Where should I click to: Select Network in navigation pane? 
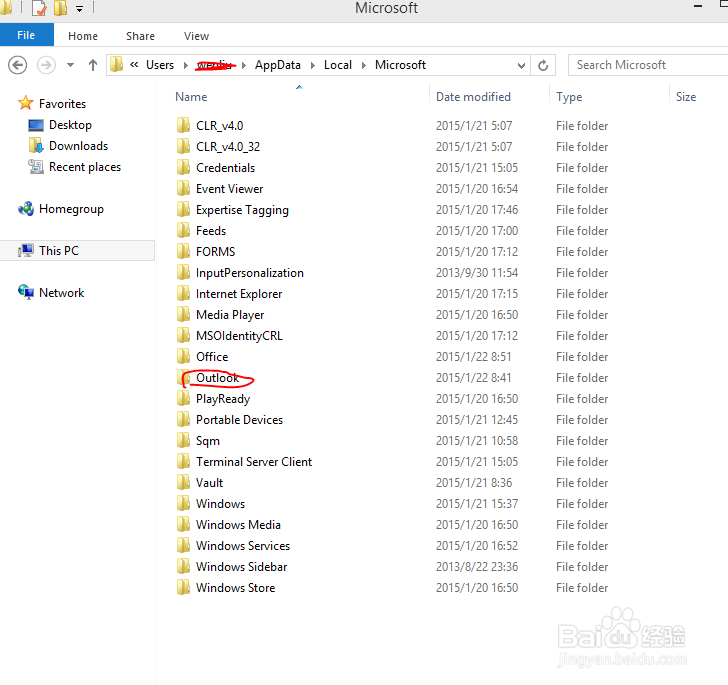pos(61,293)
